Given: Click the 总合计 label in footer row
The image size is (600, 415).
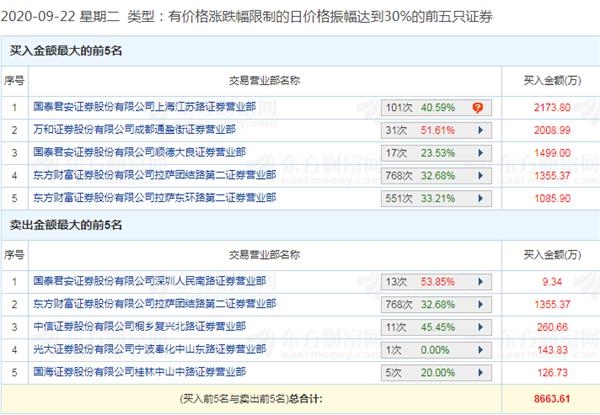Looking at the screenshot, I should click(306, 399).
